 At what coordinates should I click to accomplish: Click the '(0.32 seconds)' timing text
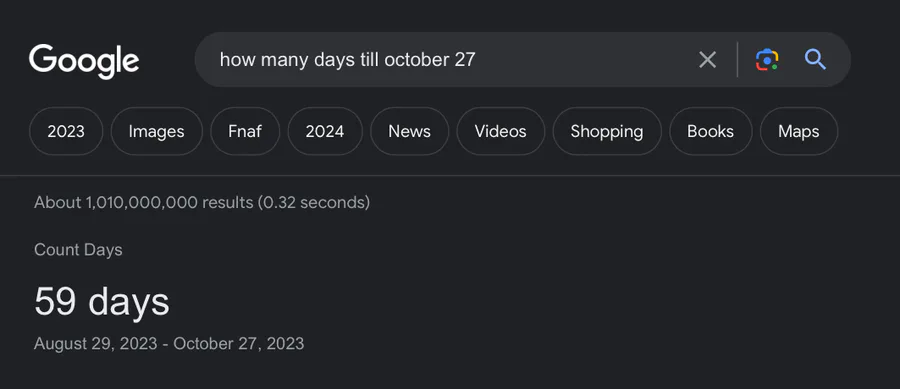coord(313,203)
